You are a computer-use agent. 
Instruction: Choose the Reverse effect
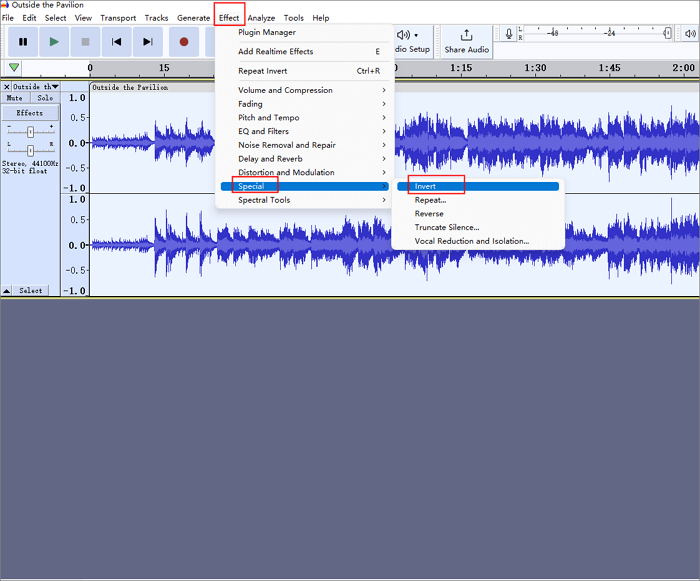(478, 214)
